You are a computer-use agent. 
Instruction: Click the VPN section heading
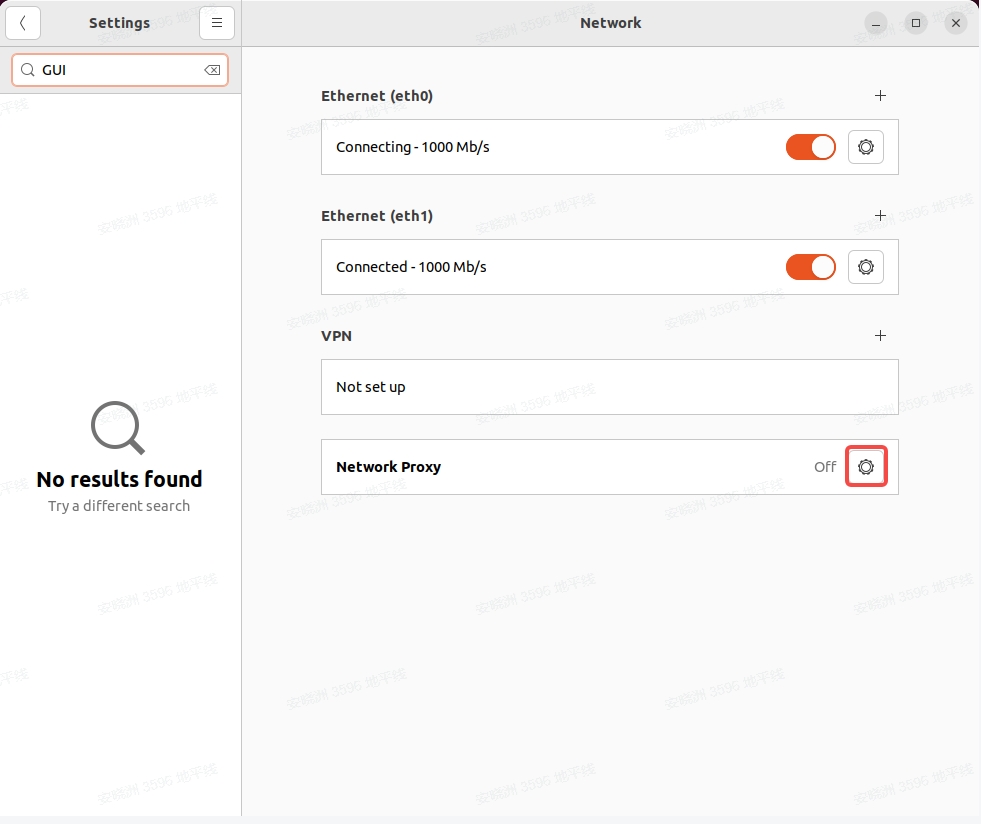[x=337, y=336]
